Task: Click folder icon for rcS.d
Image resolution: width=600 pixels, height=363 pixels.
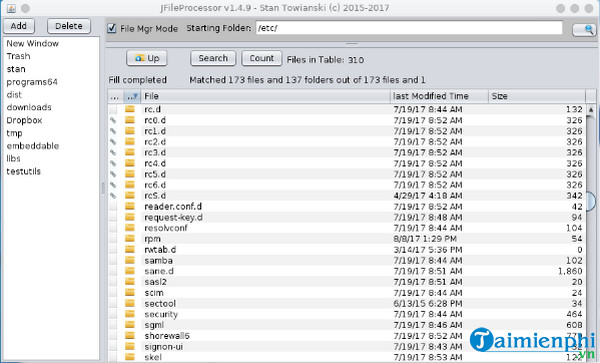Action: 130,195
